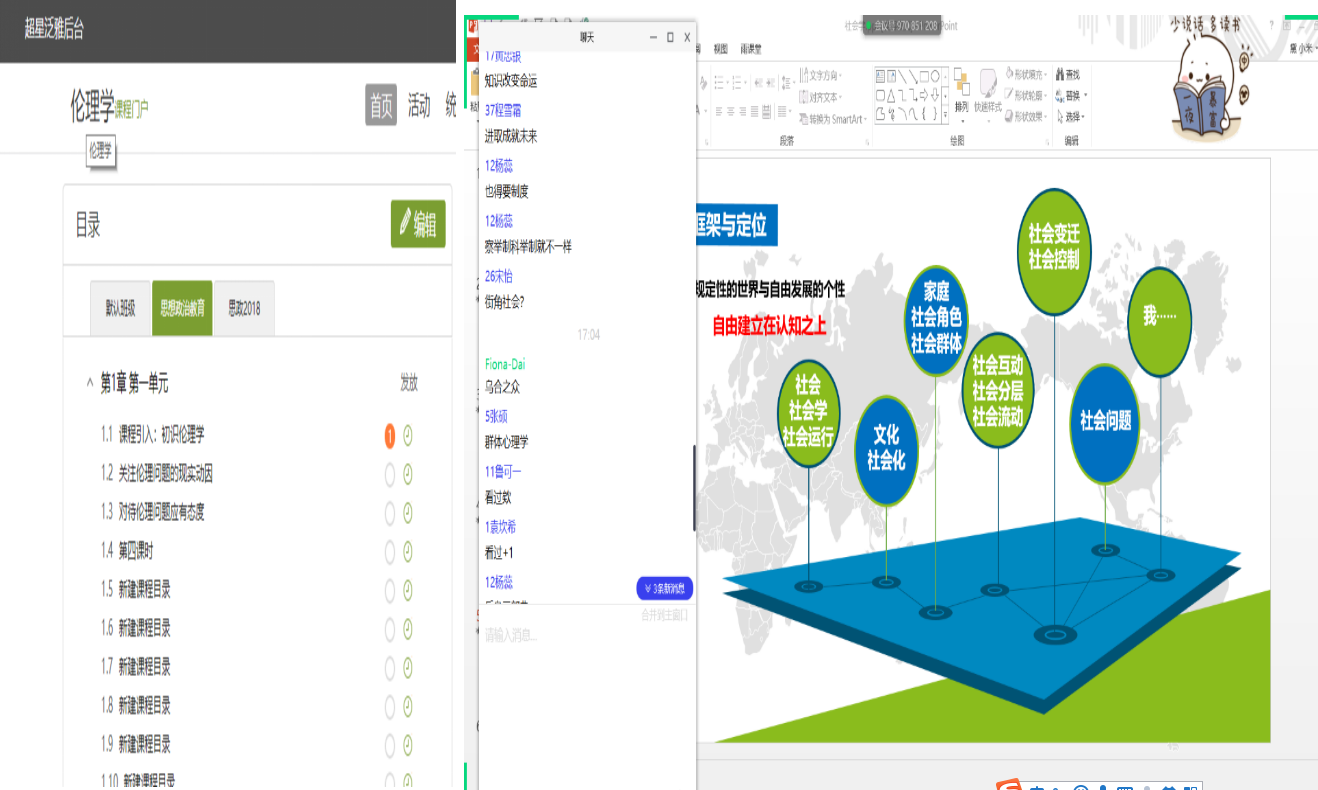Click the 3条新消息 new messages button

point(664,588)
